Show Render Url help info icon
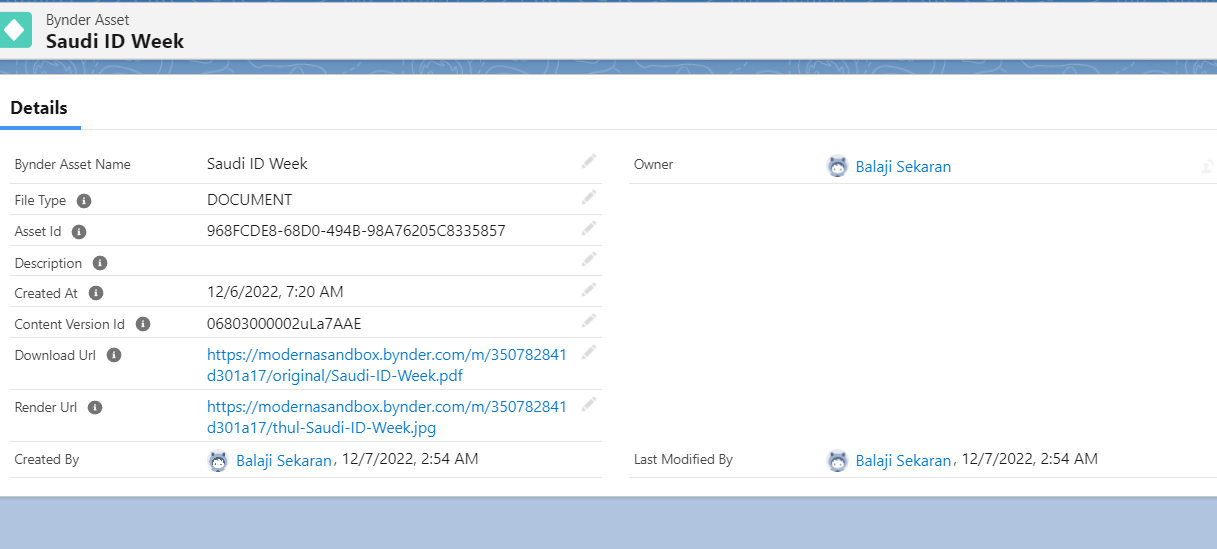This screenshot has width=1217, height=549. (95, 408)
